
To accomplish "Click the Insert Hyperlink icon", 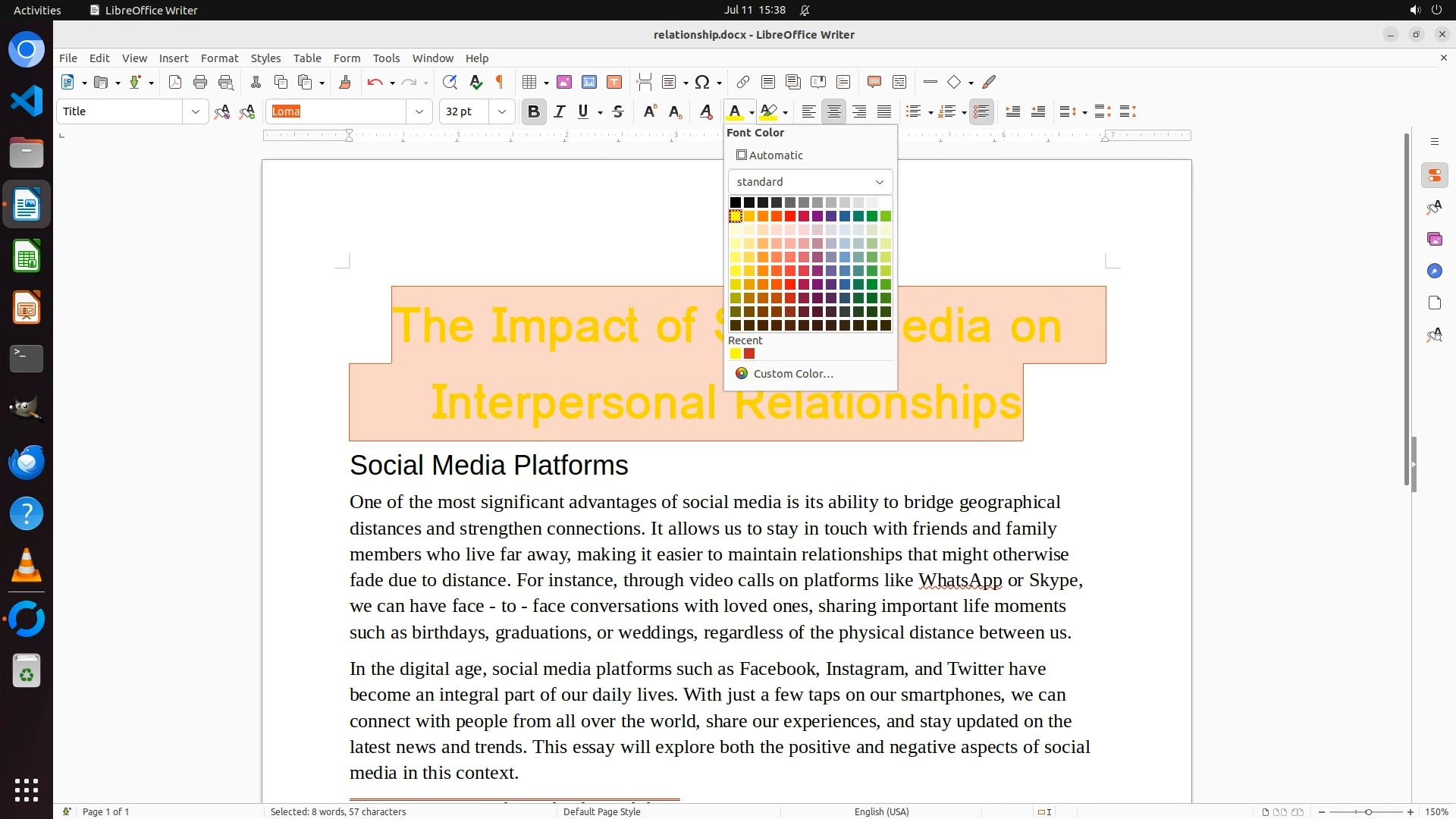I will (x=743, y=82).
